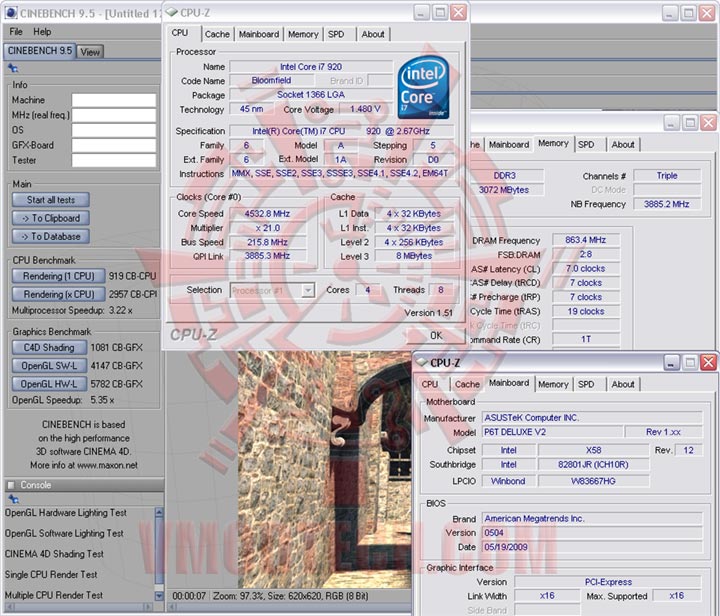Select Cache tab in CPU-Z Mainboard window

[467, 384]
